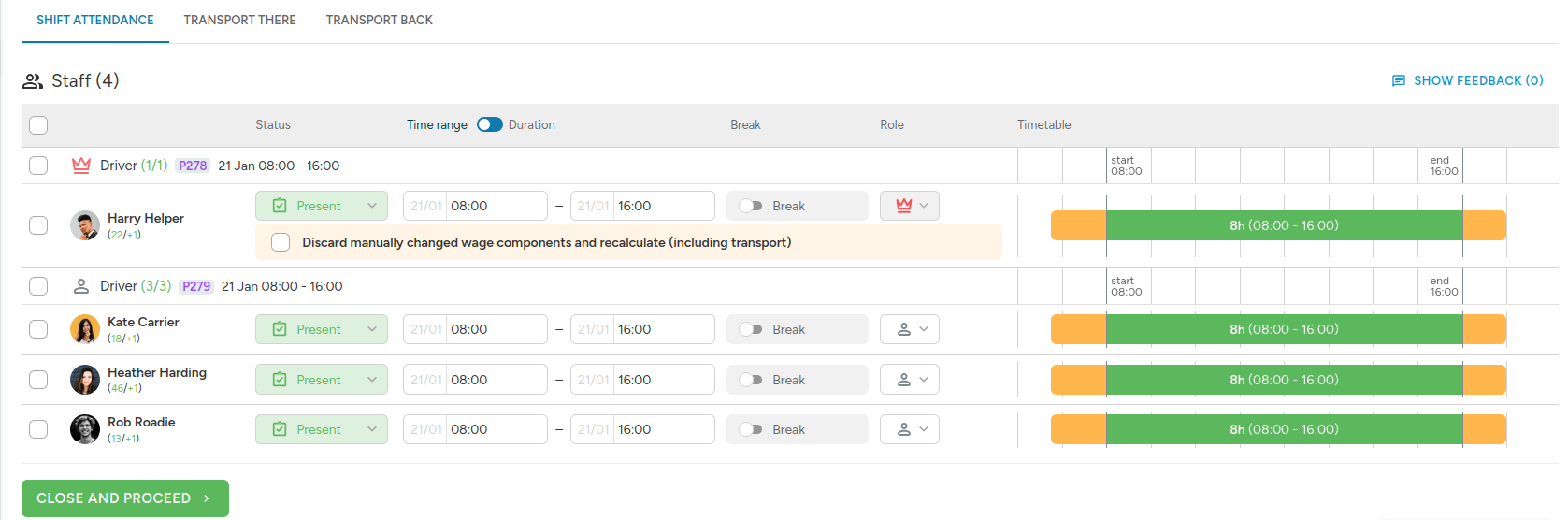Click Harry Helper's end time 16:00 field
1568x520 pixels.
642,206
